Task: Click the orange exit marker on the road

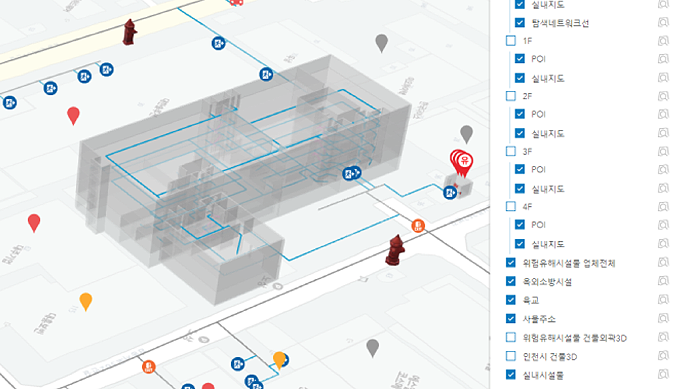Action: coord(418,226)
